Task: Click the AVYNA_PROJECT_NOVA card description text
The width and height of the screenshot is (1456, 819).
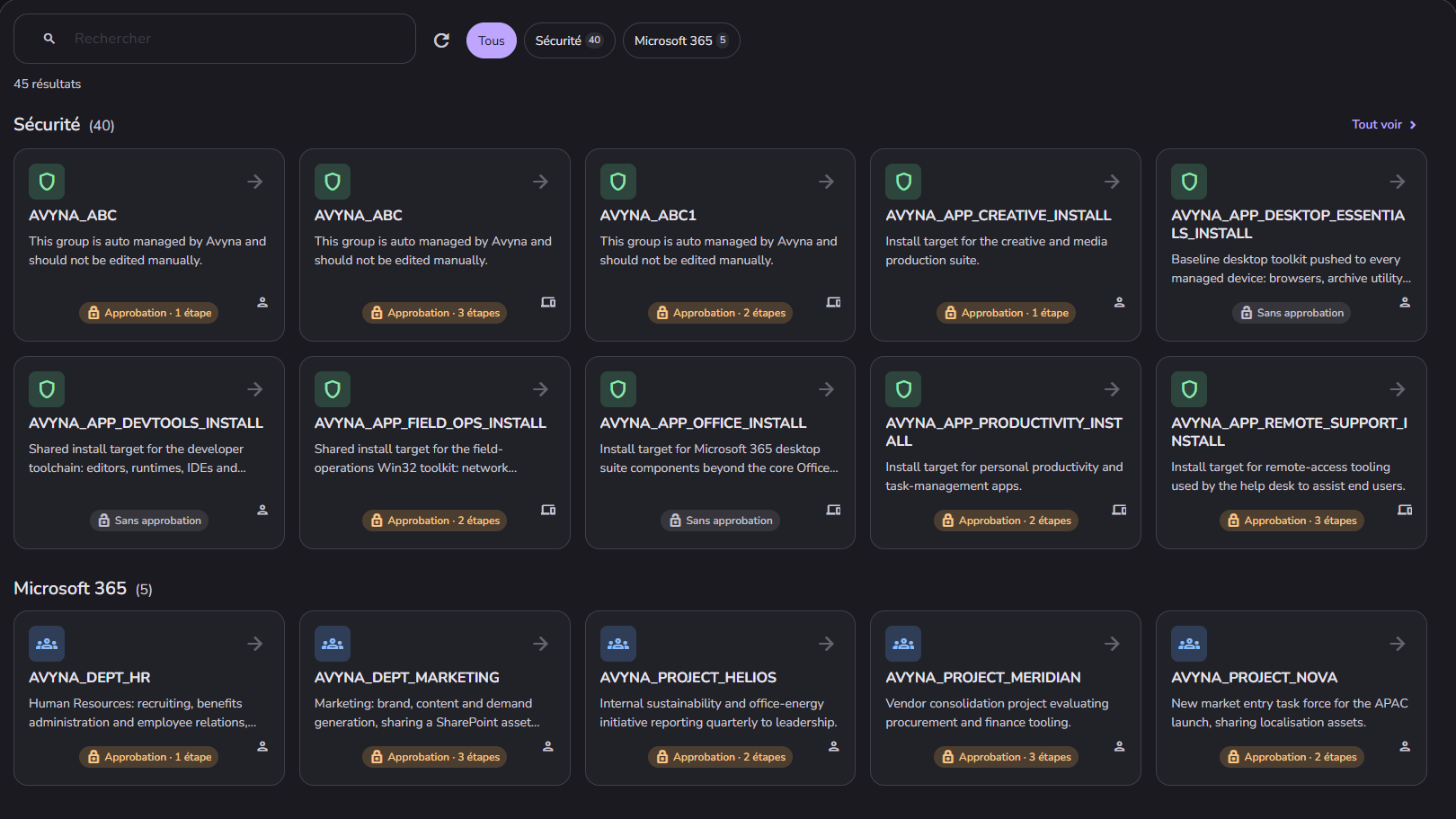Action: point(1289,713)
